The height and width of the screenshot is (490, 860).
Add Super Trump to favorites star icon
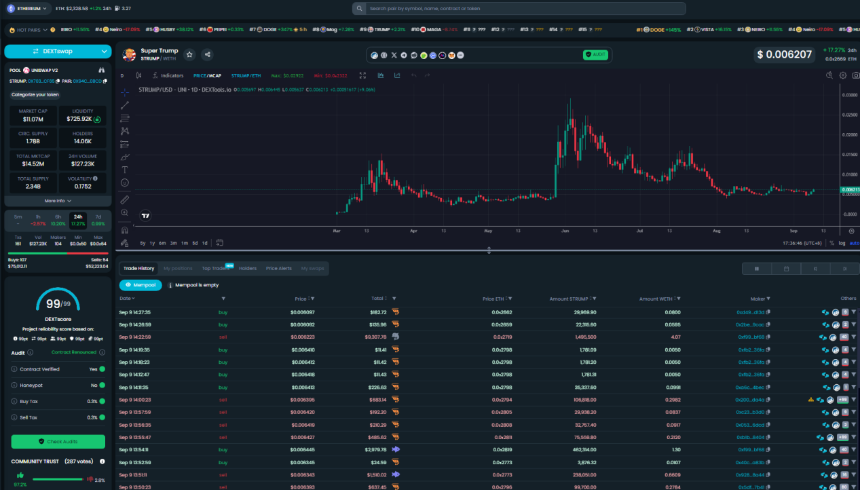pos(189,54)
